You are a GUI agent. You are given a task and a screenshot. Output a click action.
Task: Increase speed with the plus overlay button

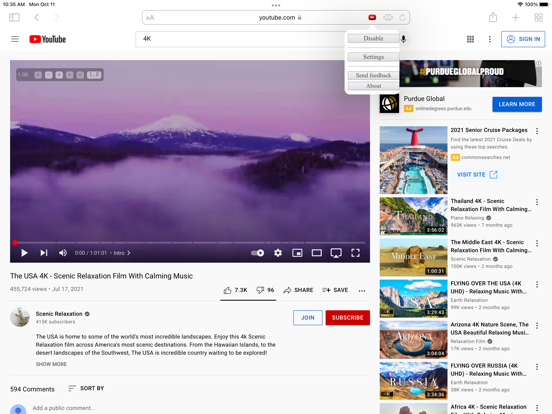pos(59,75)
